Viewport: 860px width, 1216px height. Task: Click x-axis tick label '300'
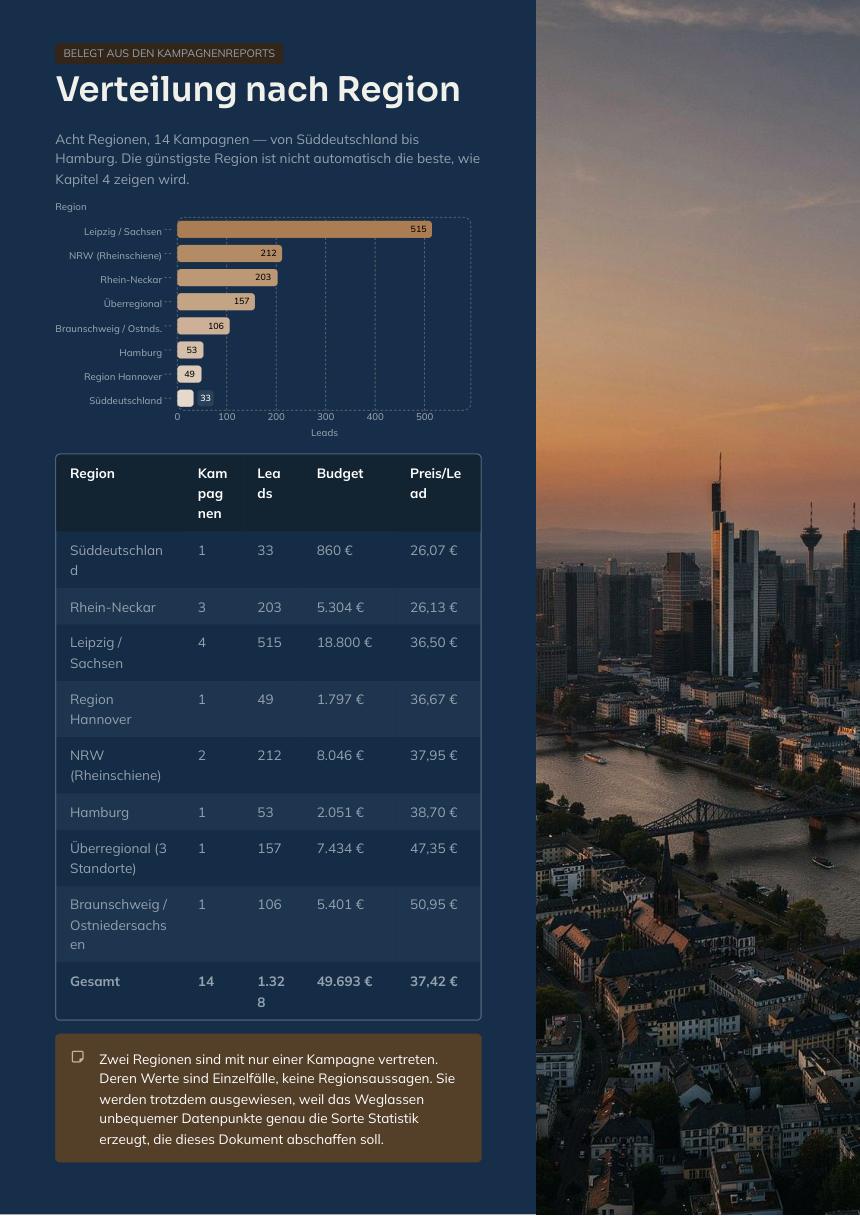[325, 417]
